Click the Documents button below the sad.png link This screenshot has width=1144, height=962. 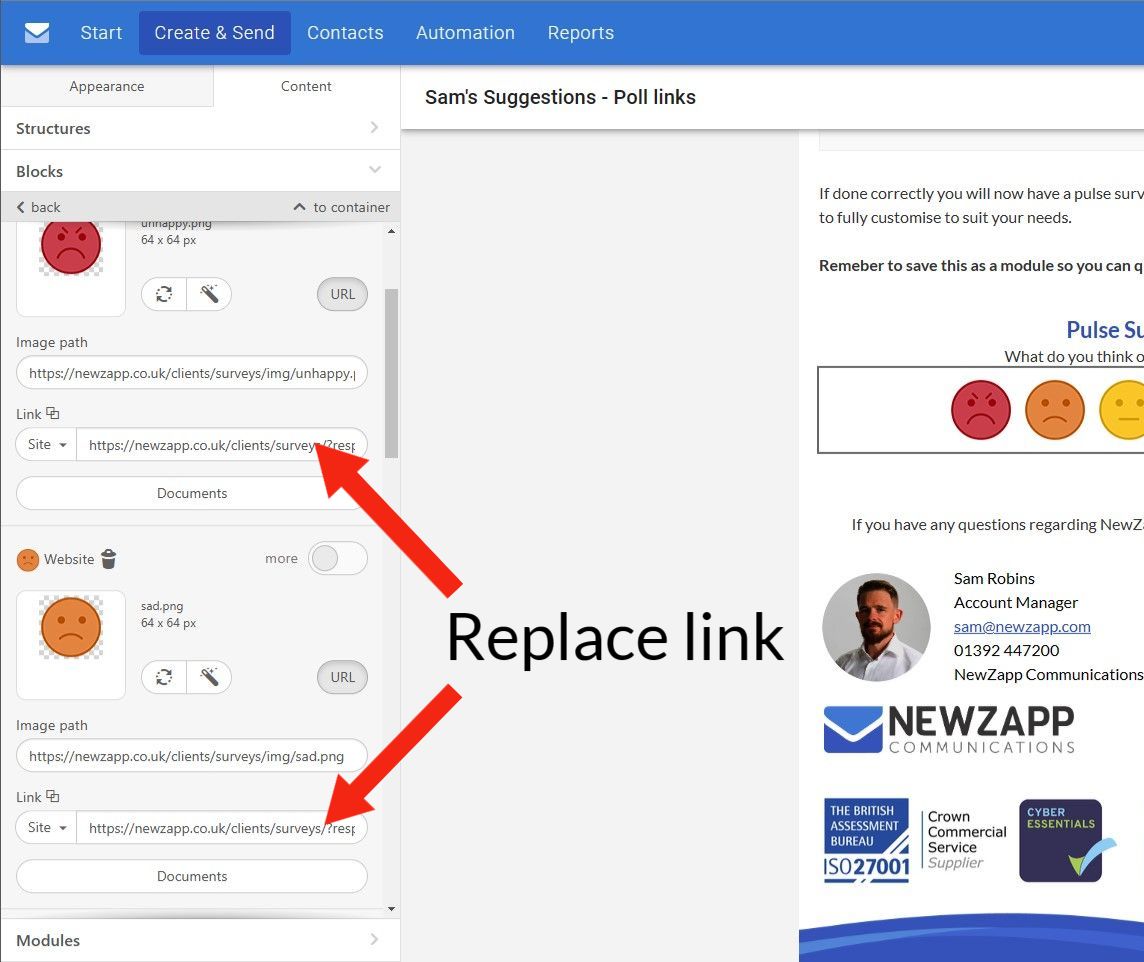pyautogui.click(x=192, y=876)
